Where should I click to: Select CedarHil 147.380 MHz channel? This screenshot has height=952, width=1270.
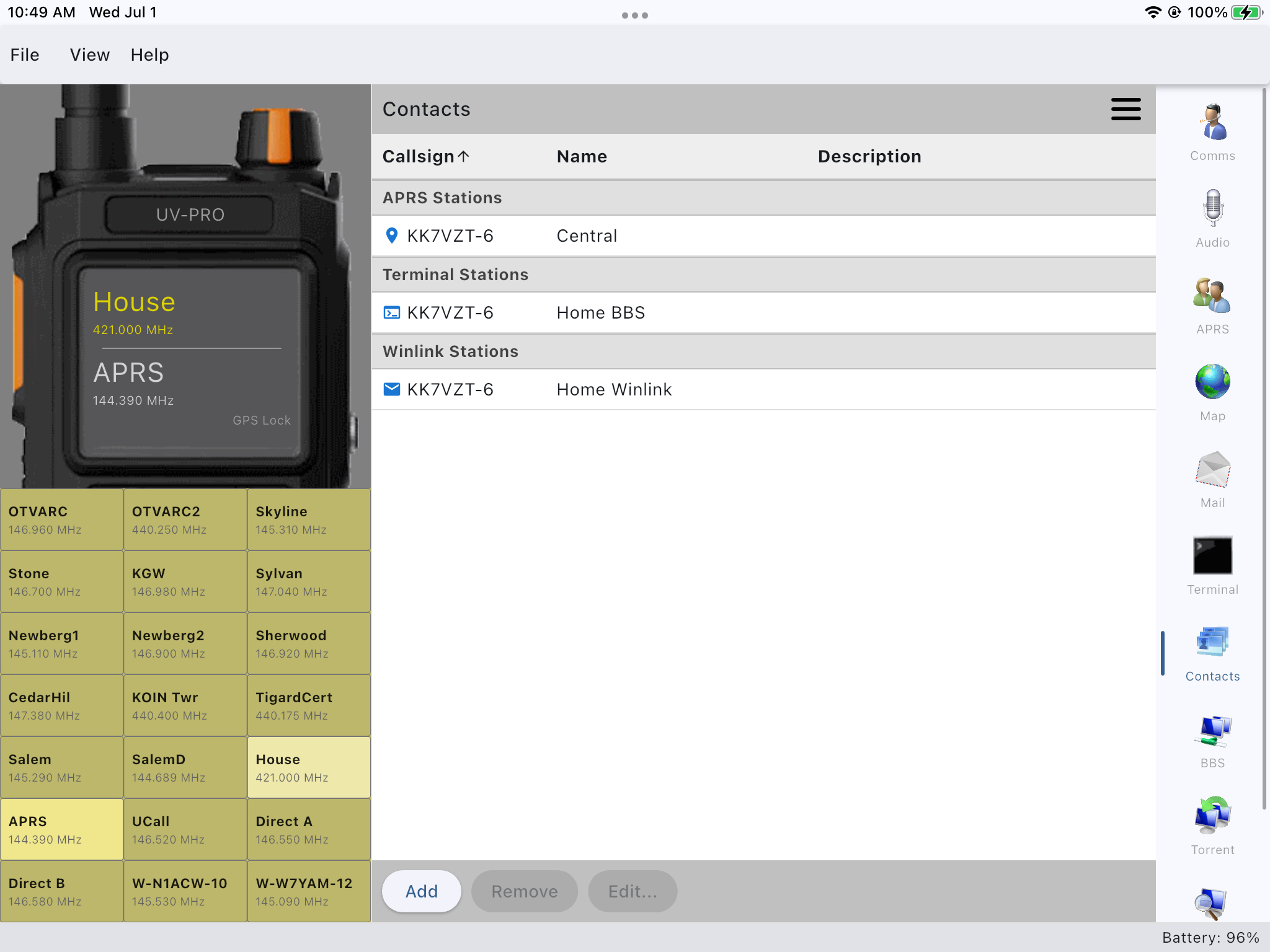(62, 705)
